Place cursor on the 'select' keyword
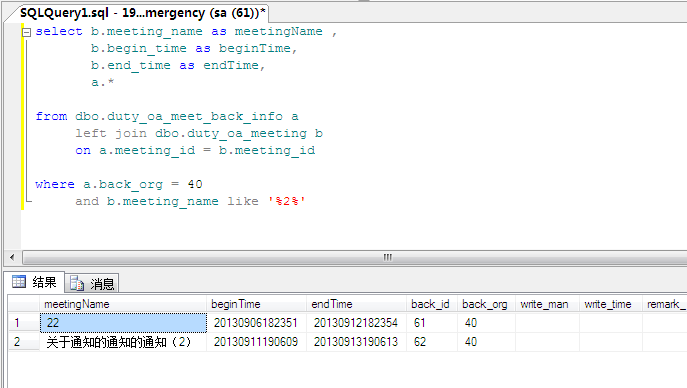The height and width of the screenshot is (388, 687). coord(59,32)
